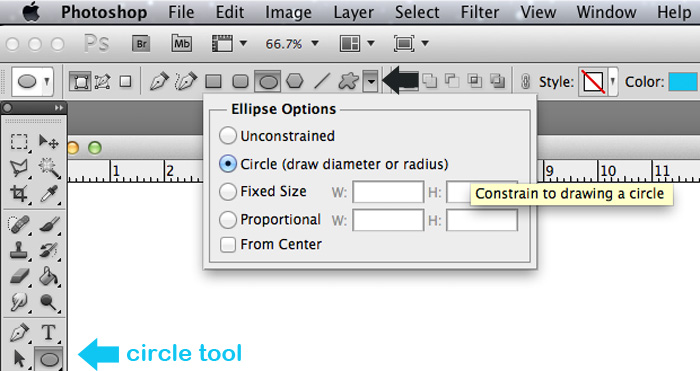Enable Exclude overlapping shape areas mode
The image size is (700, 371).
(x=497, y=81)
